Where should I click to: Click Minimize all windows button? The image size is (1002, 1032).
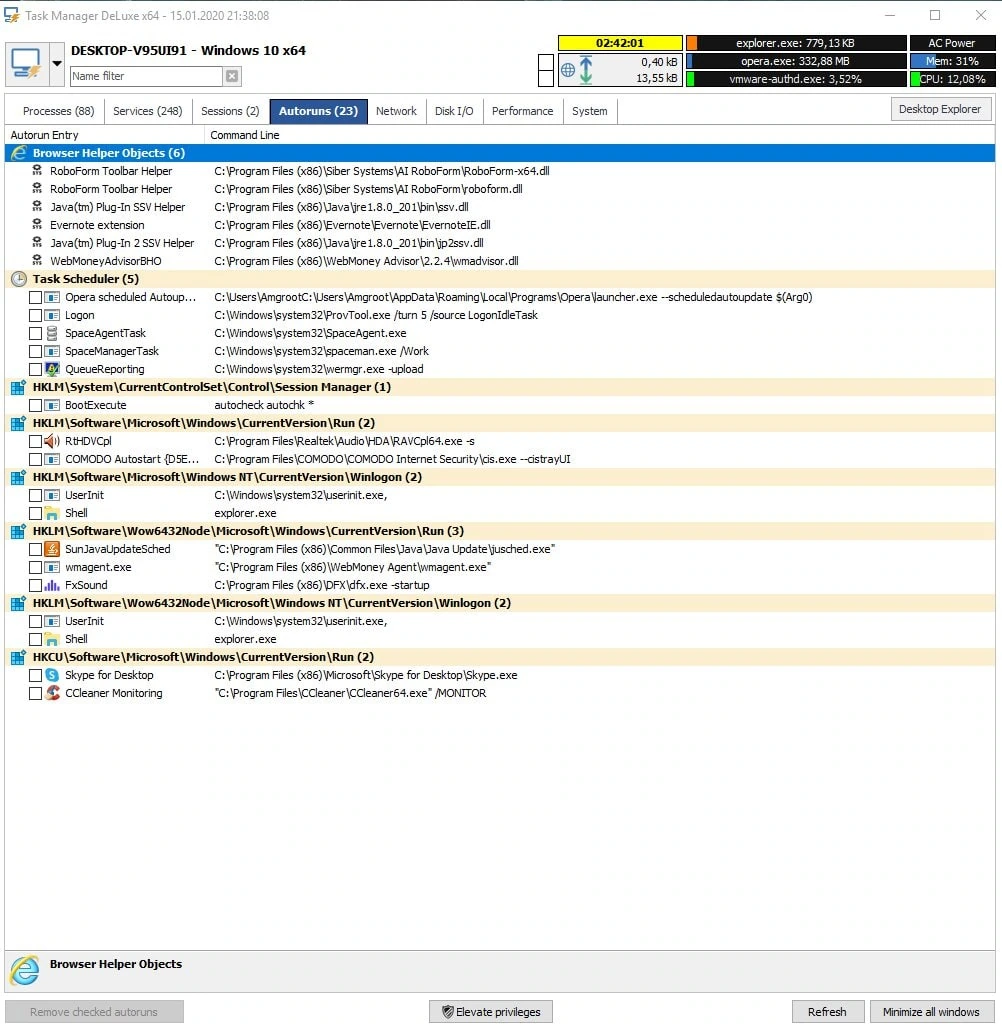coord(931,1012)
